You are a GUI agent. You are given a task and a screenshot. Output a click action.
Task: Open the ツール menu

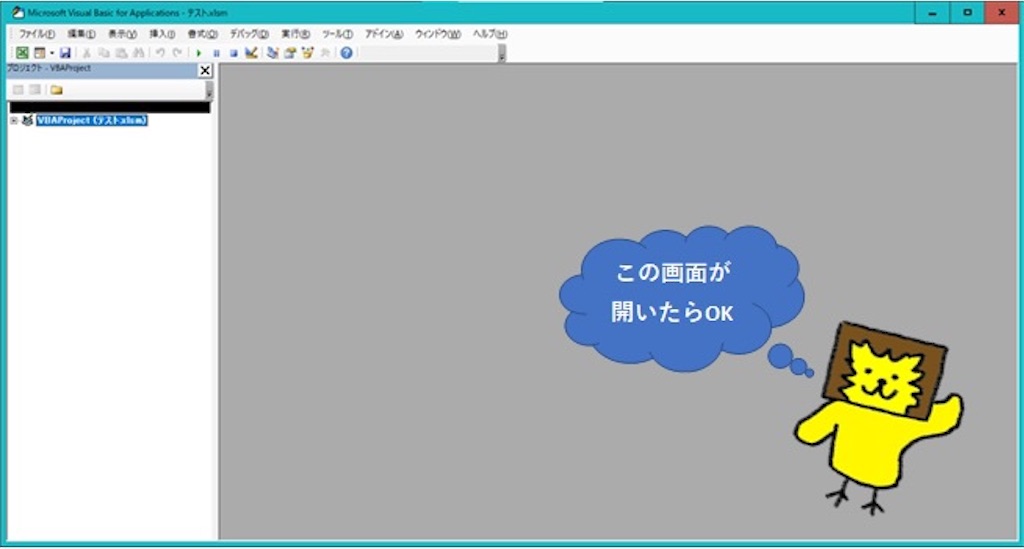click(x=337, y=34)
